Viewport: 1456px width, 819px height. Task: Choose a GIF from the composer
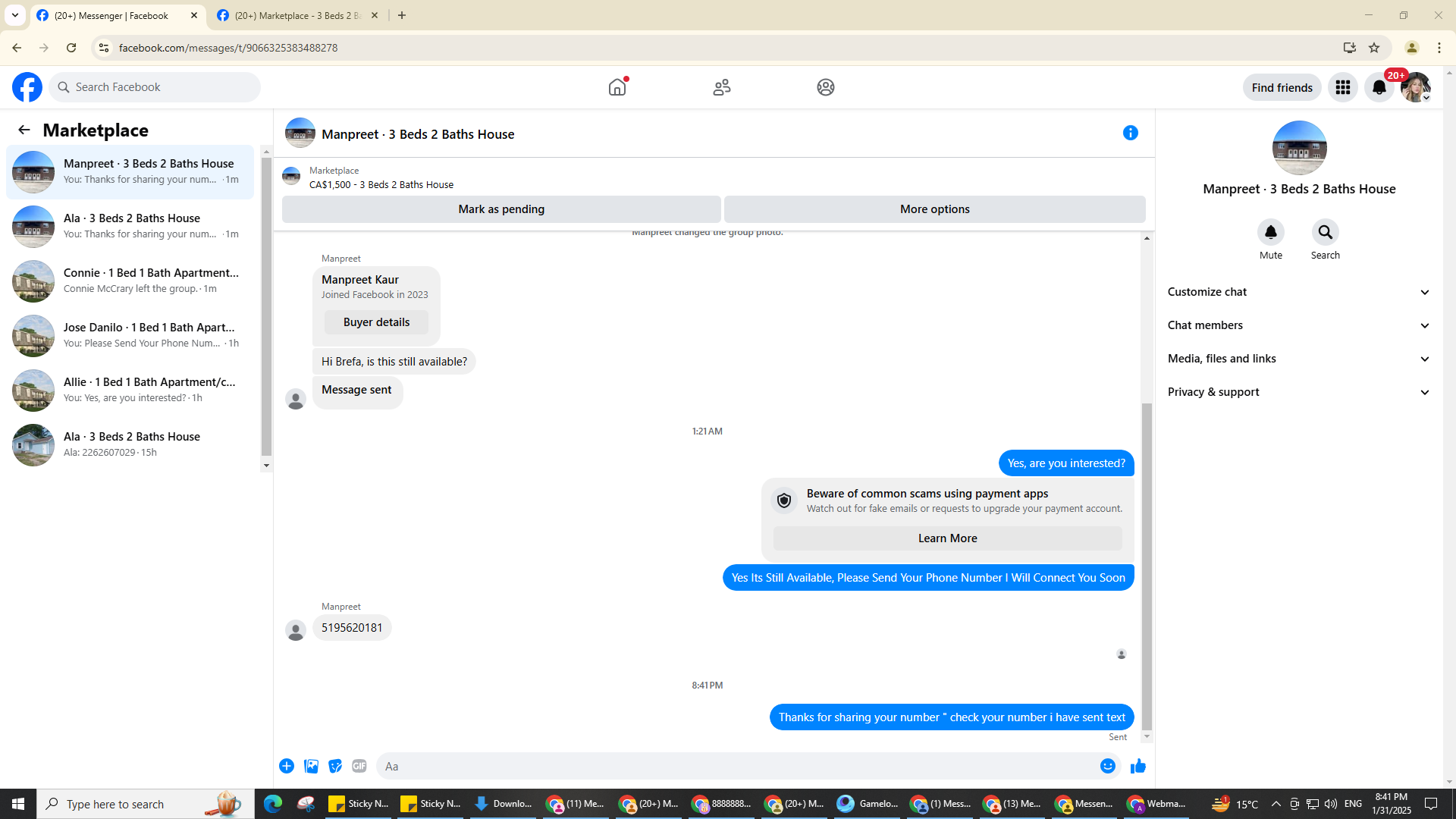coord(359,766)
